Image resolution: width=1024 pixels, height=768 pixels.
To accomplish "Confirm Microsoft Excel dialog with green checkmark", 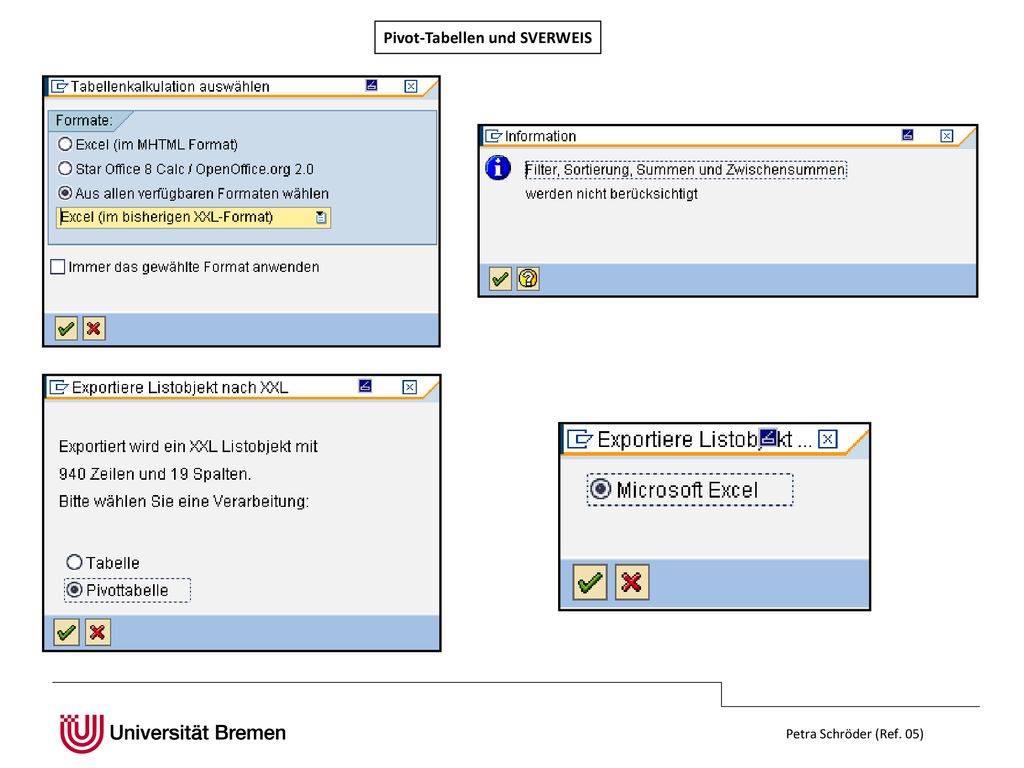I will [590, 582].
